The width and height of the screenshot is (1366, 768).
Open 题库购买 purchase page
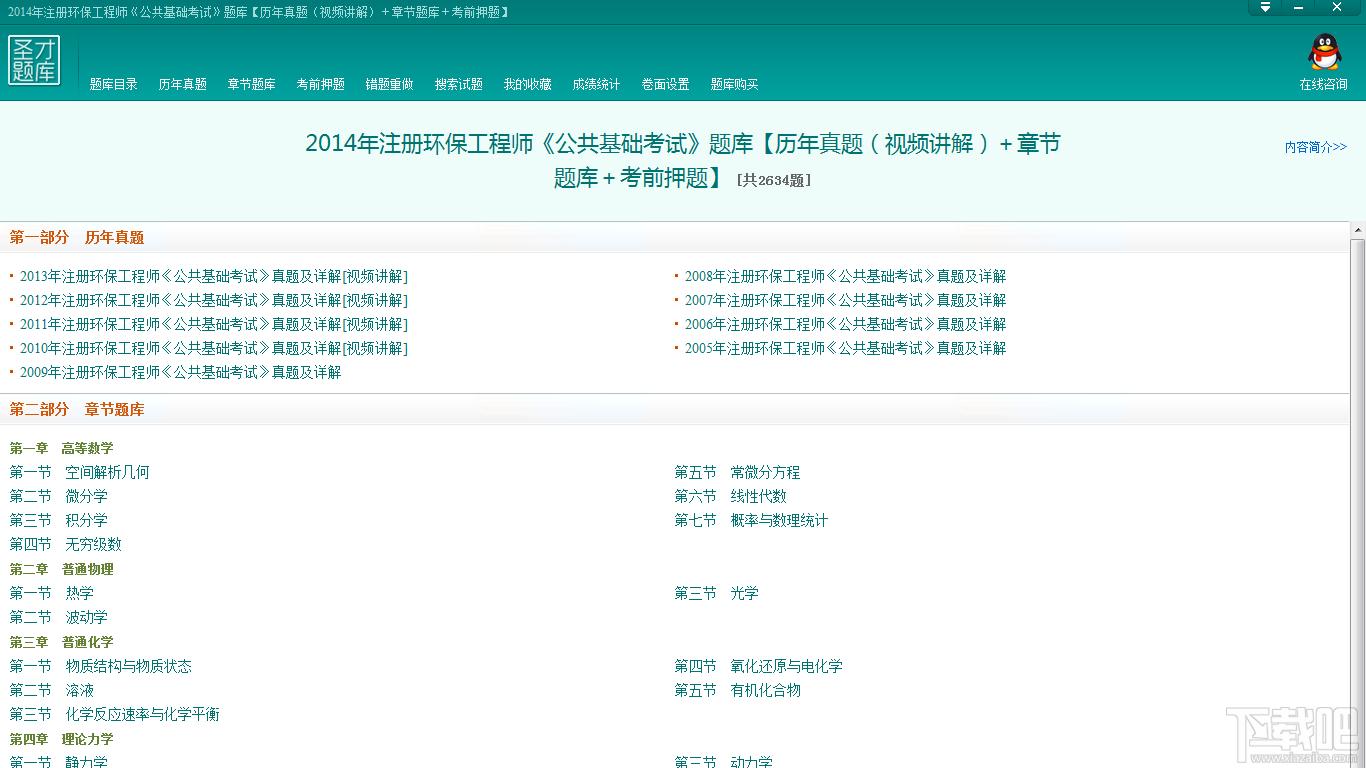[734, 84]
